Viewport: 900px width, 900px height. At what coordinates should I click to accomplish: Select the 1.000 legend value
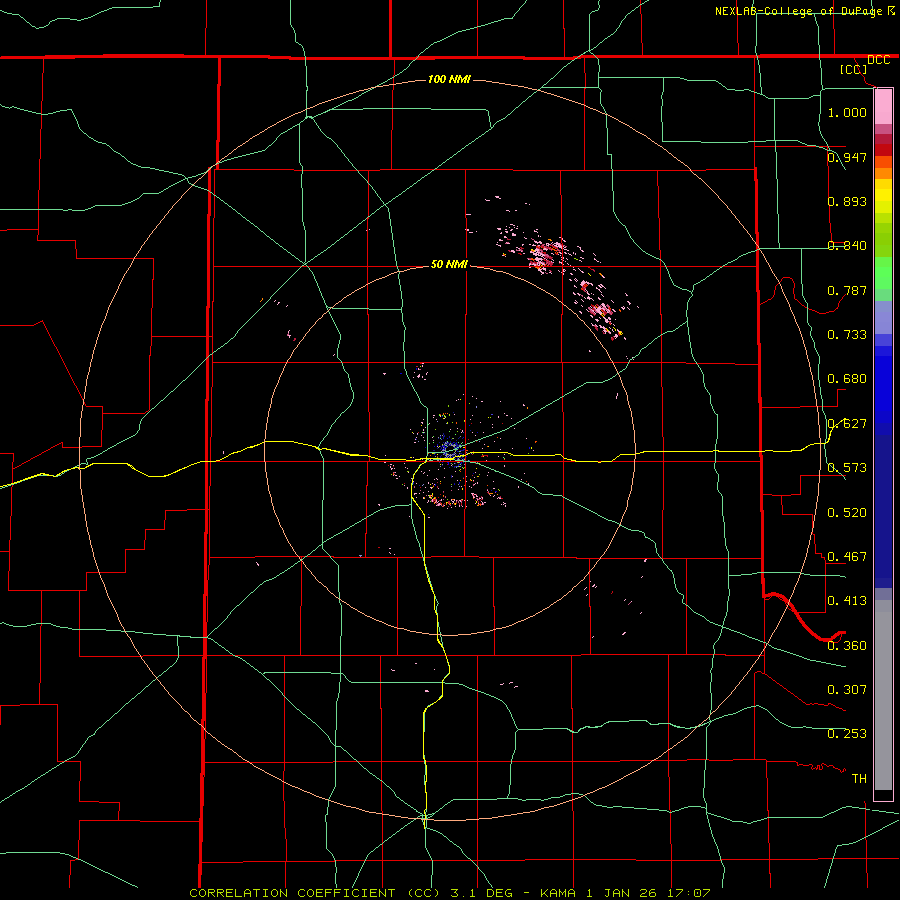847,112
